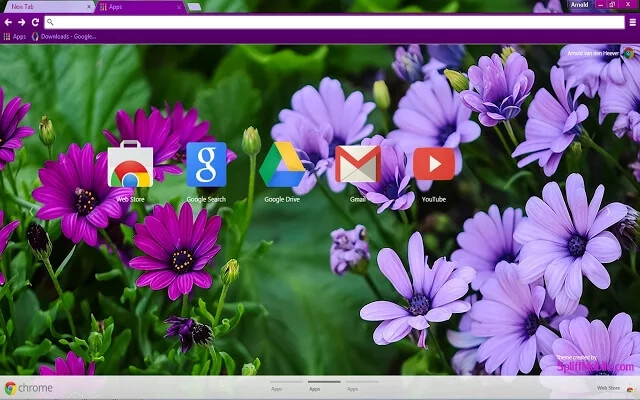Open the Gmail app icon
The height and width of the screenshot is (400, 640).
point(358,164)
